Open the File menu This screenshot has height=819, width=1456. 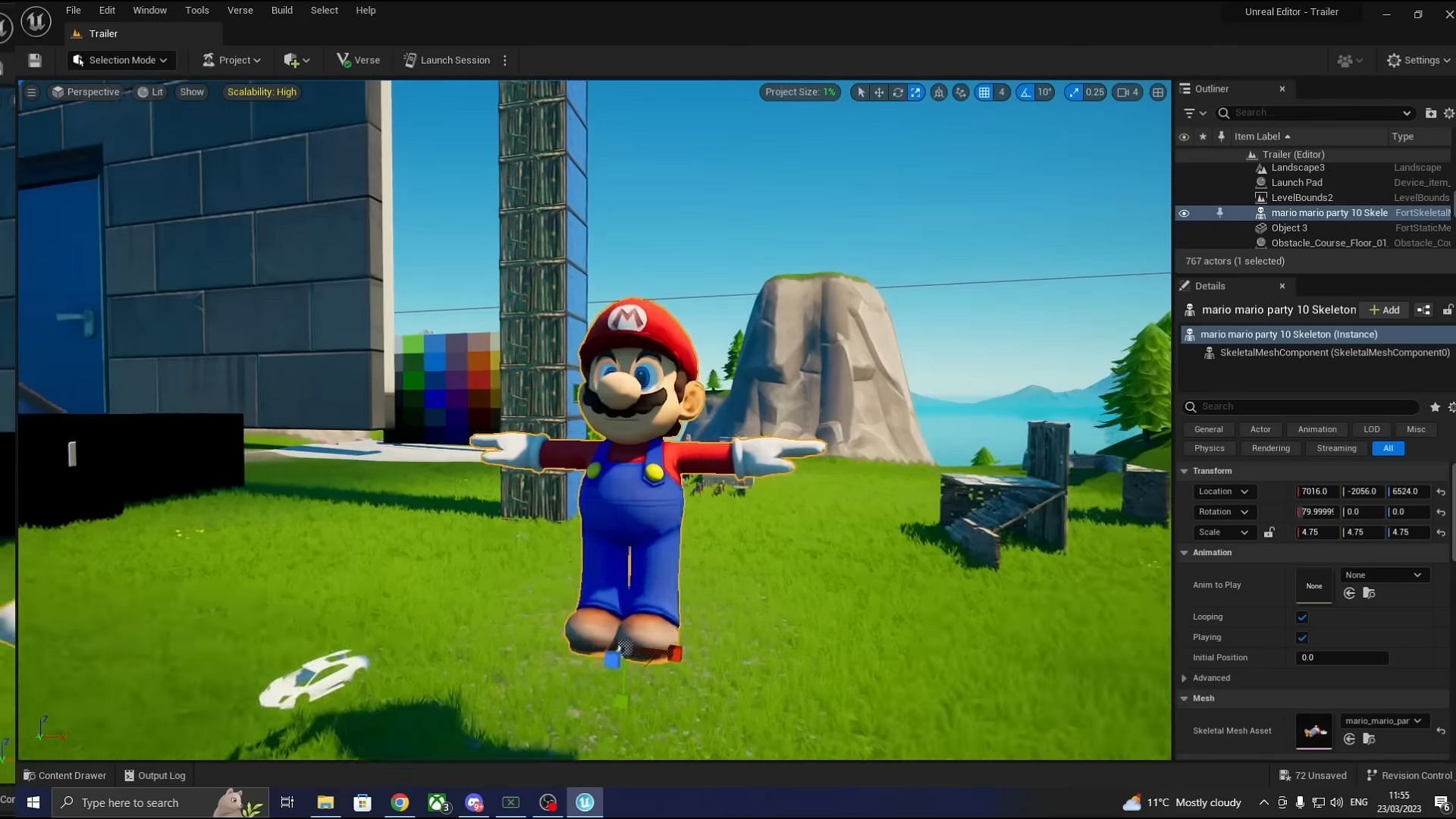pyautogui.click(x=74, y=11)
